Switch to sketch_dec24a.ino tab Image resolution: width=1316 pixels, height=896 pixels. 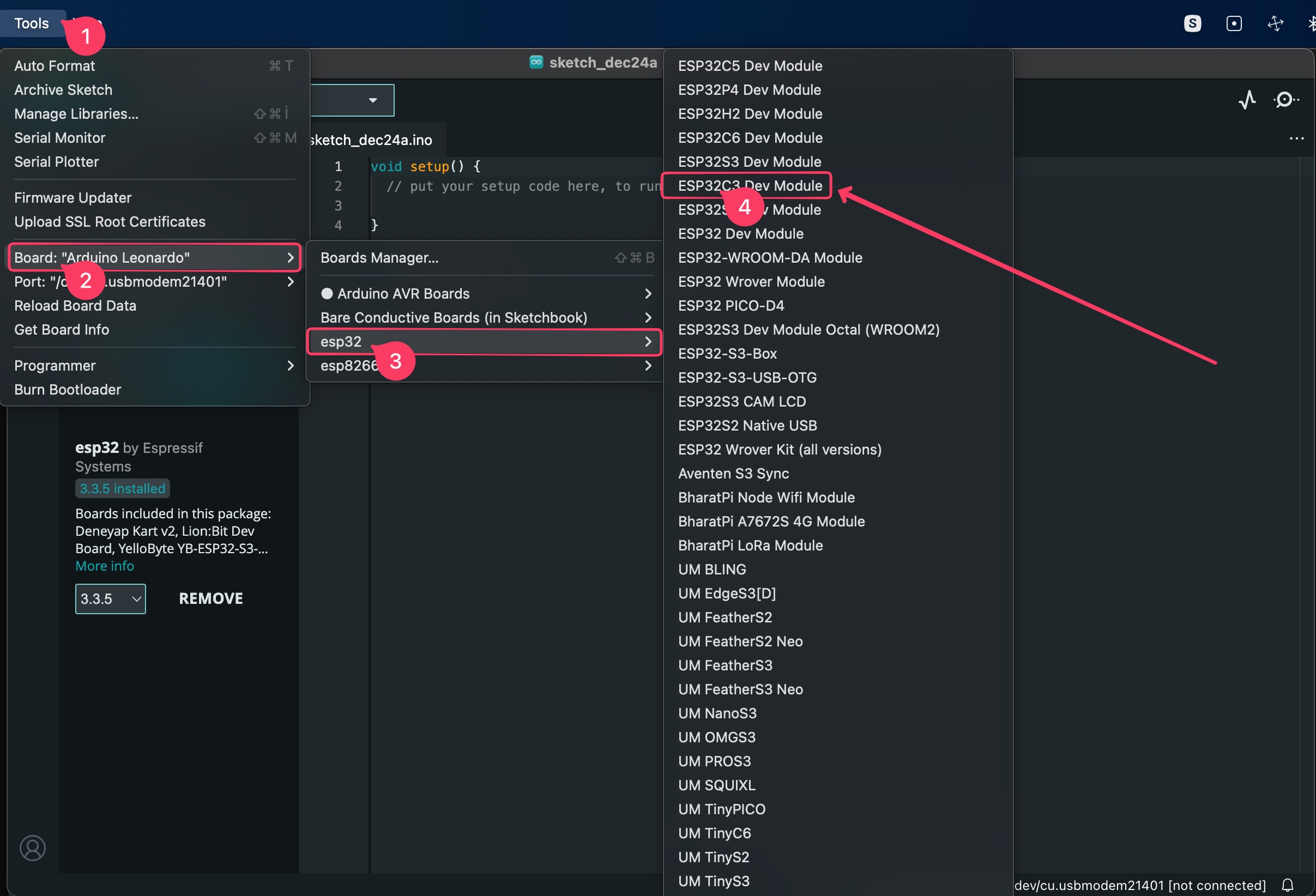[372, 141]
